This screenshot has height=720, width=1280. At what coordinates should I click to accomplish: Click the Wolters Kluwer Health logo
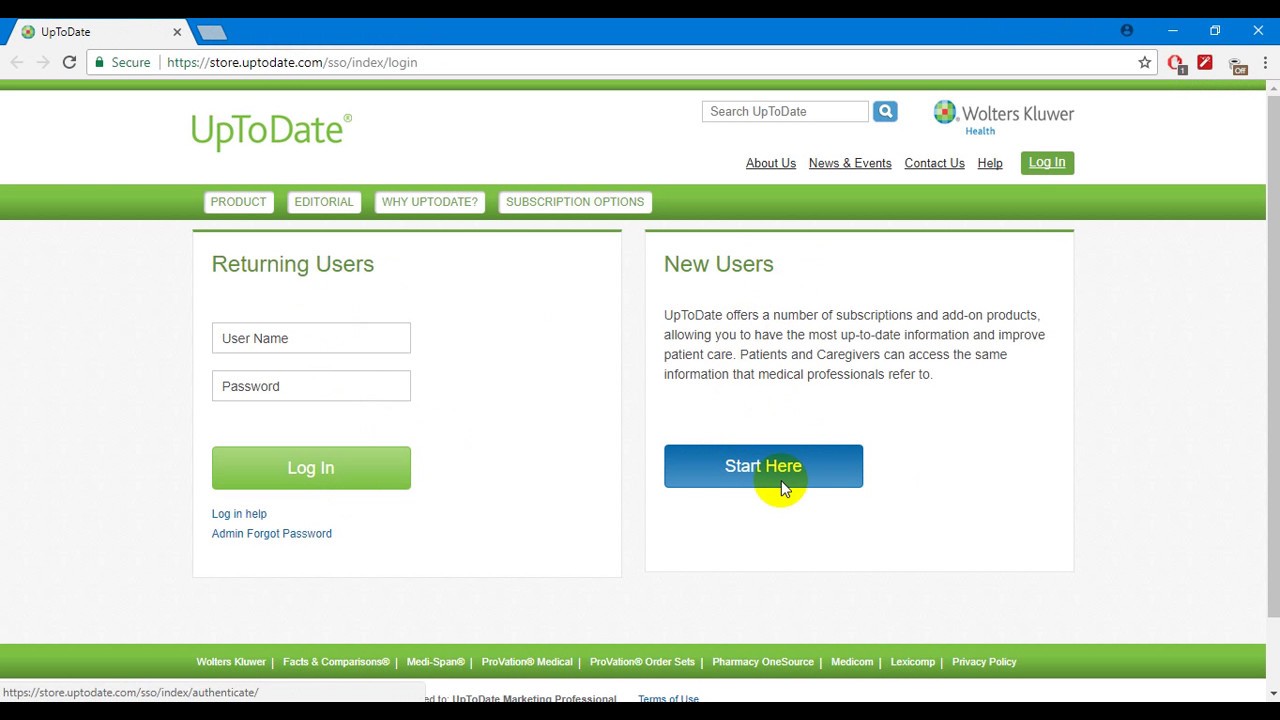point(1003,117)
